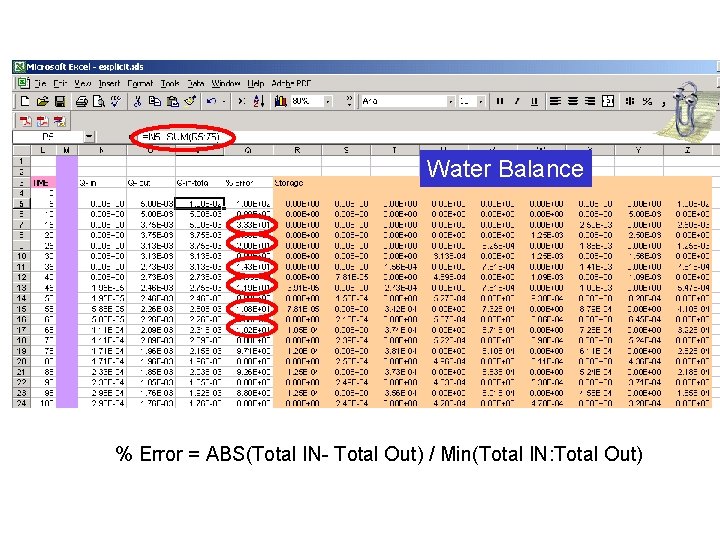Select row 10 header
The image size is (720, 540).
point(21,256)
